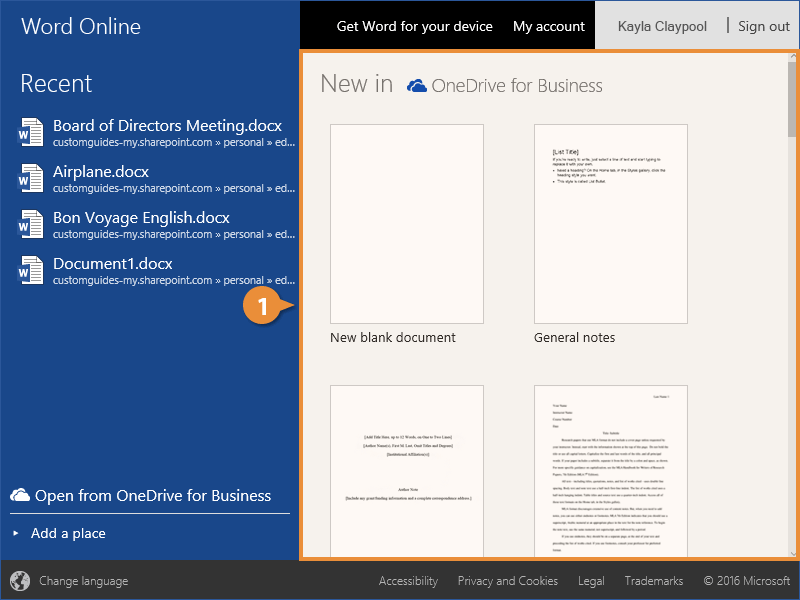The height and width of the screenshot is (600, 800).
Task: Choose the MLA style paper template thumbnail
Action: pos(611,470)
